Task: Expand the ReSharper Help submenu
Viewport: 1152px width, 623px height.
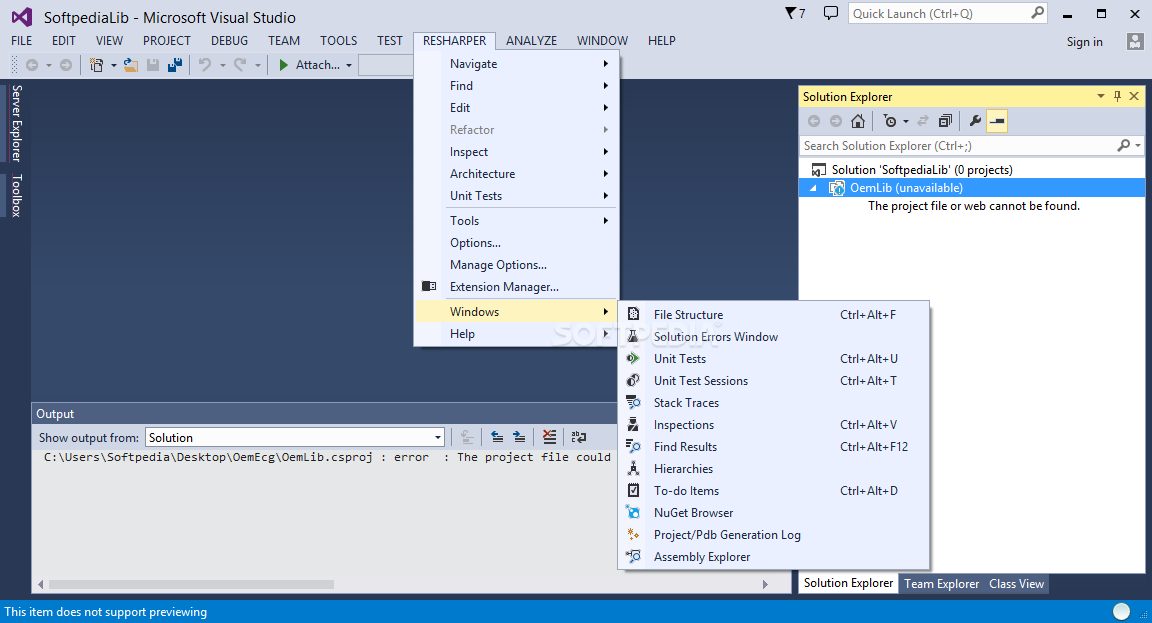Action: (516, 334)
